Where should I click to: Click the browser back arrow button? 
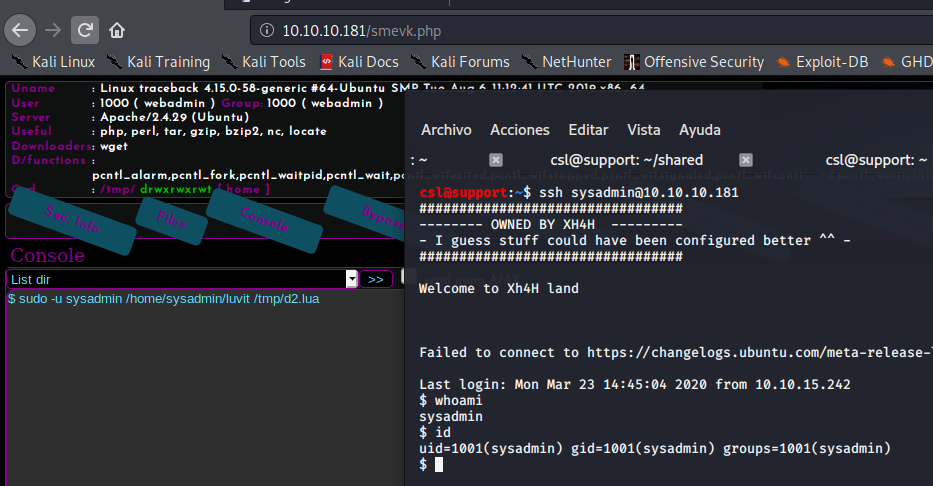(22, 28)
